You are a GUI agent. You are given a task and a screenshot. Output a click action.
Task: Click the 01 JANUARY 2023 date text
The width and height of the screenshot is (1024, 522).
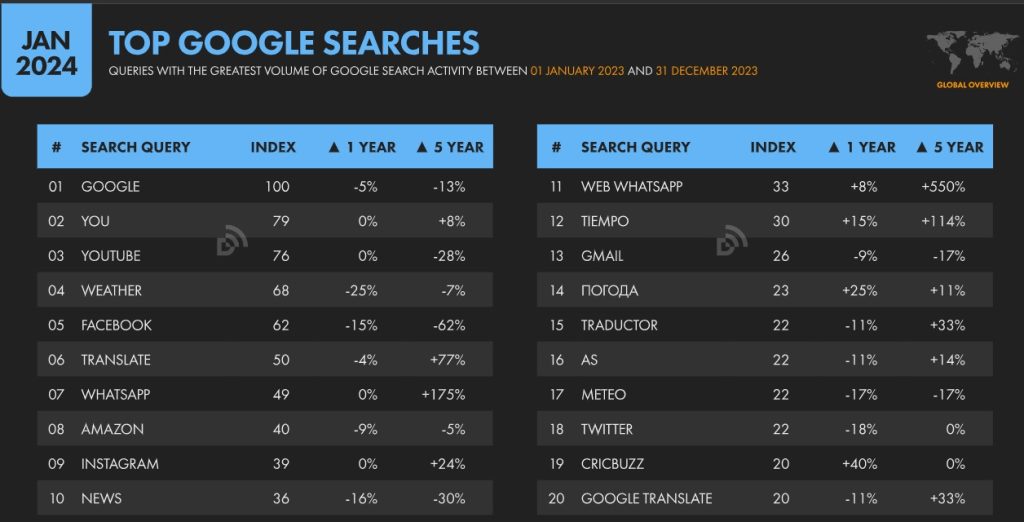tap(577, 71)
